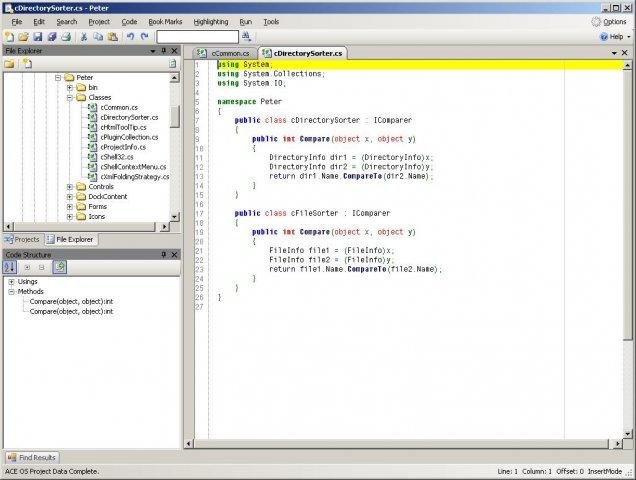
Task: Collapse the Classes folder in File Explorer
Action: tap(70, 98)
